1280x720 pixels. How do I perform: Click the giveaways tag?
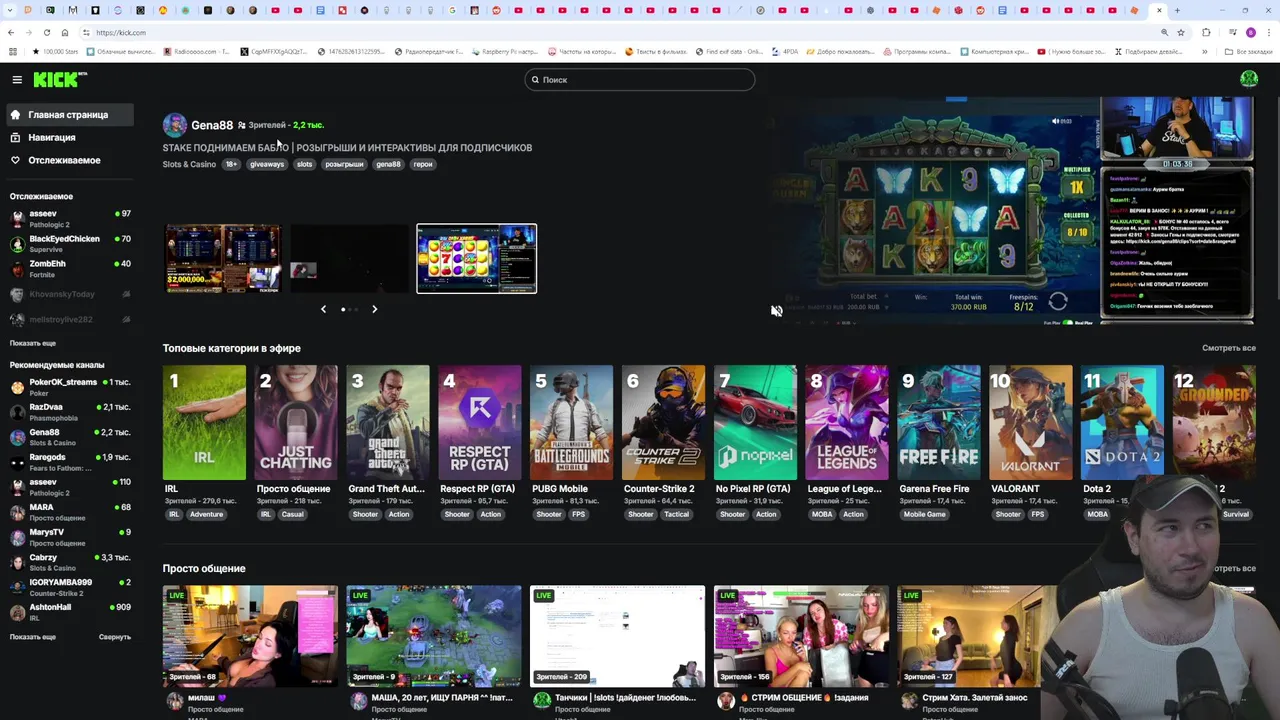[267, 164]
